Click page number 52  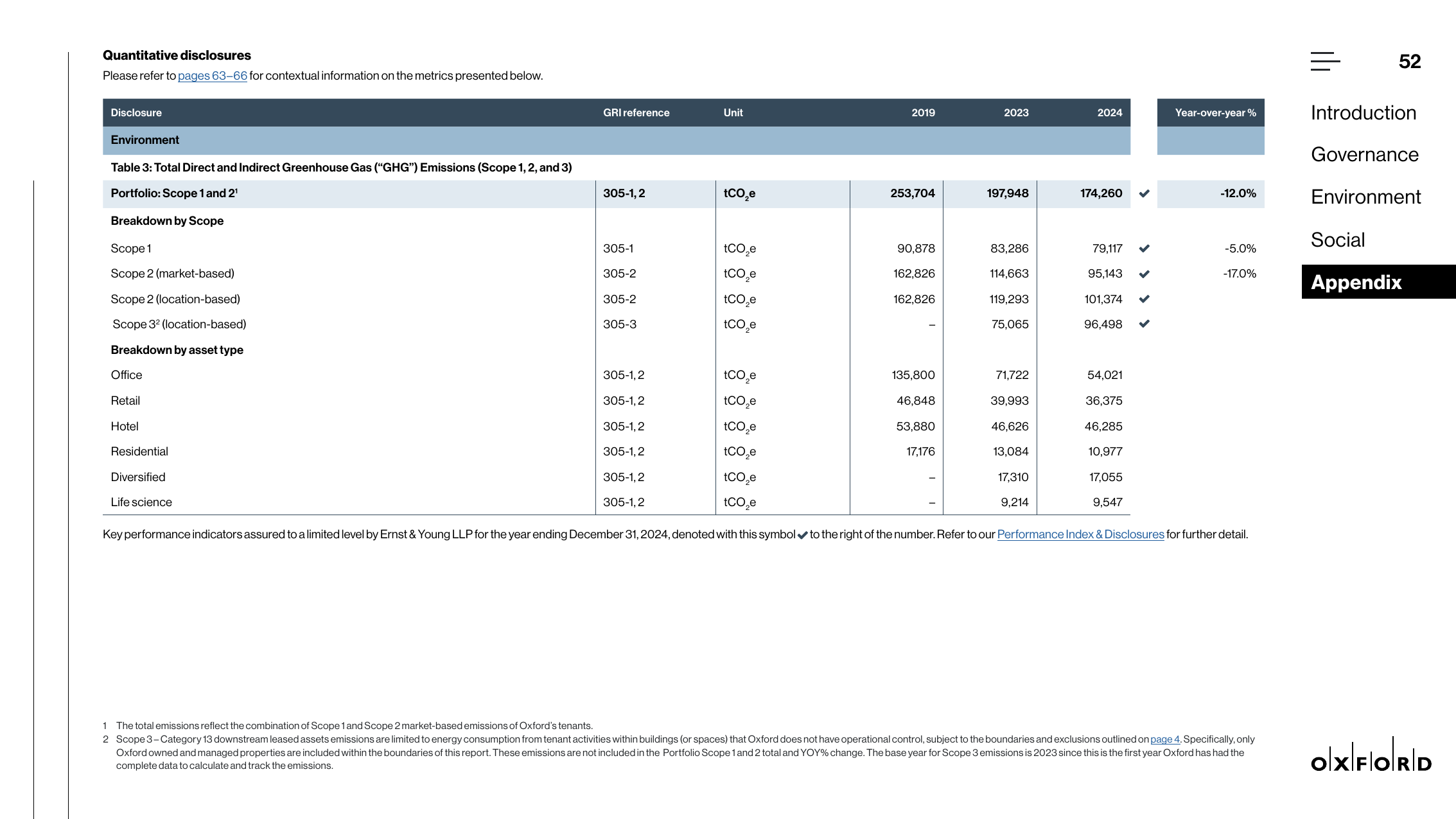[1409, 61]
